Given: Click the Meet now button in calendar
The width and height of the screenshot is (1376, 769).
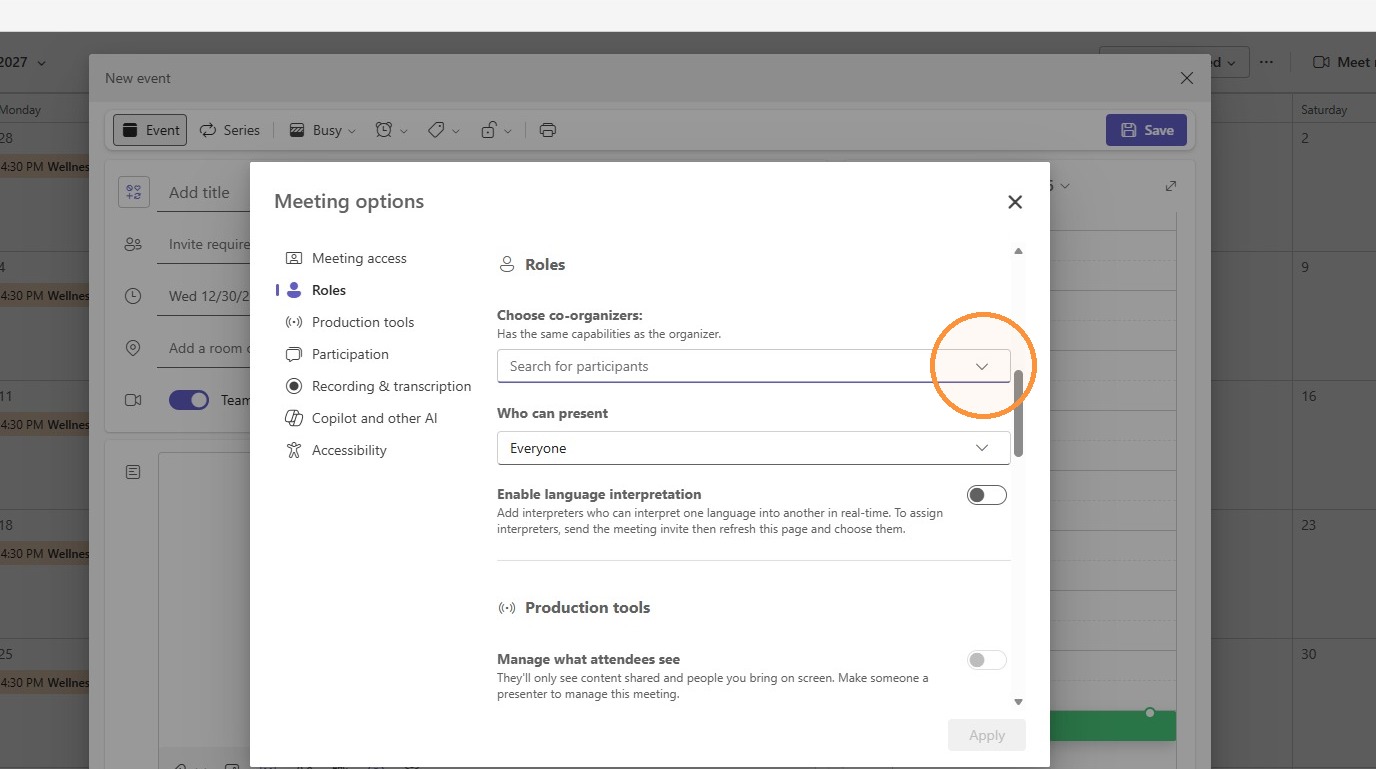Looking at the screenshot, I should [x=1343, y=62].
